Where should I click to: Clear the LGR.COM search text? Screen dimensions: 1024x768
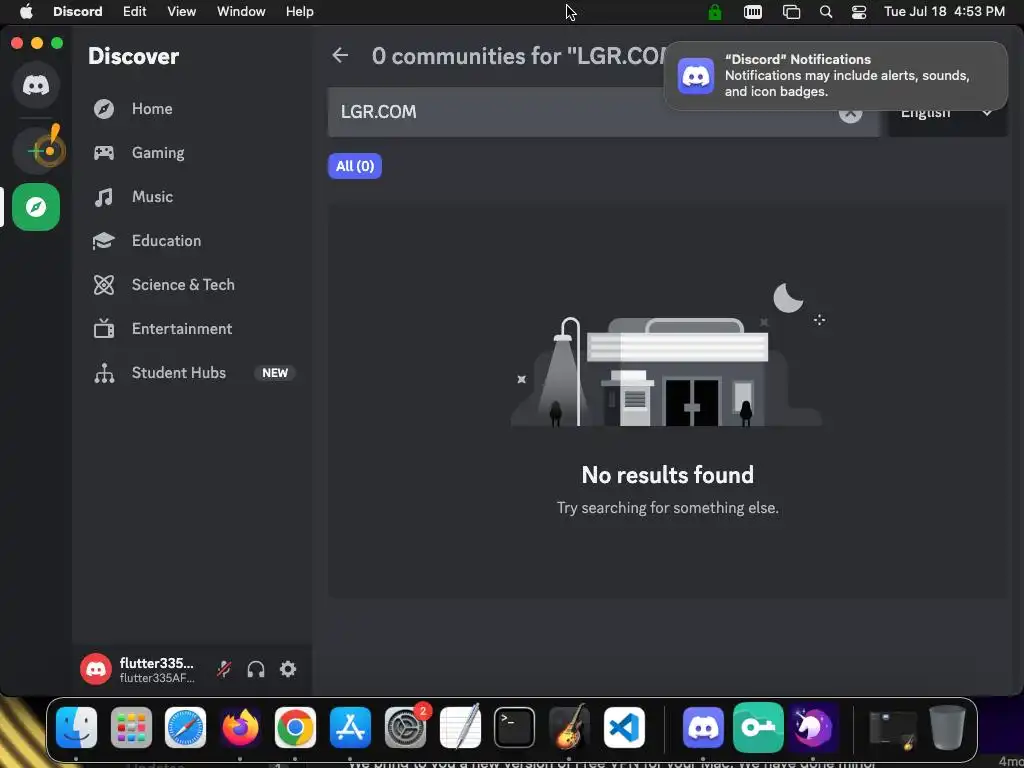coord(850,112)
